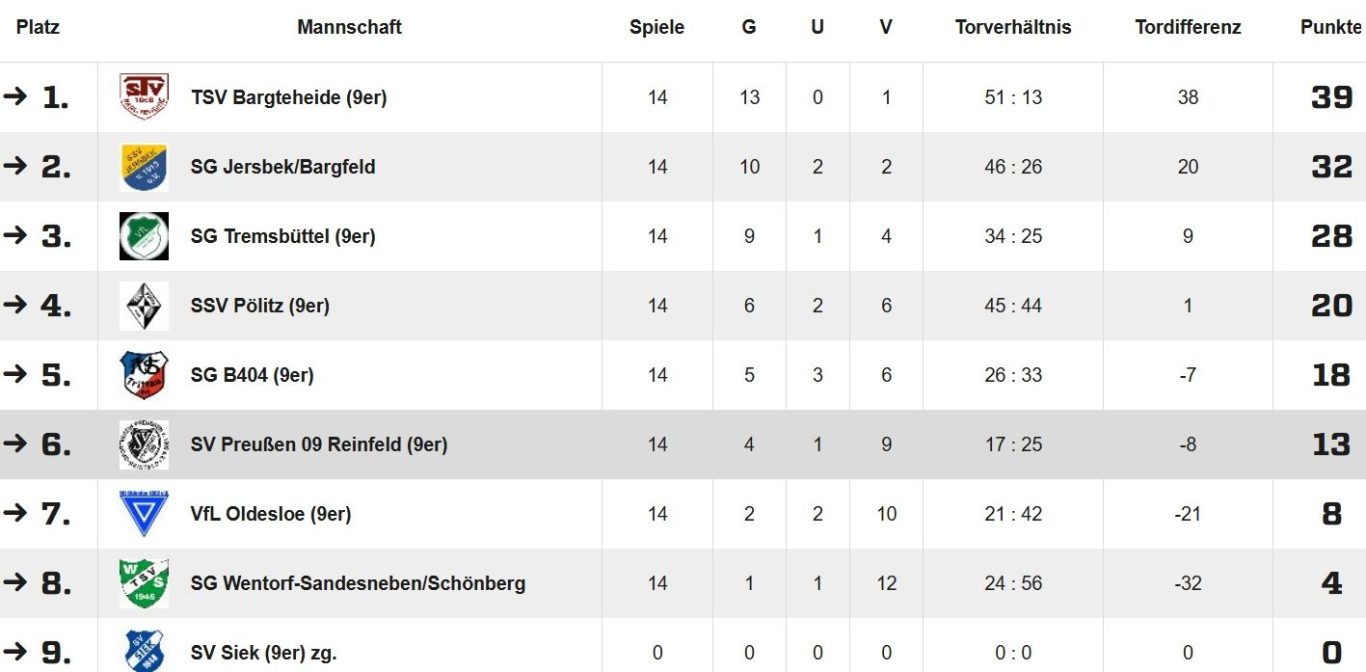The image size is (1366, 672).
Task: Click the trend arrow beside rank 1
Action: click(x=15, y=96)
